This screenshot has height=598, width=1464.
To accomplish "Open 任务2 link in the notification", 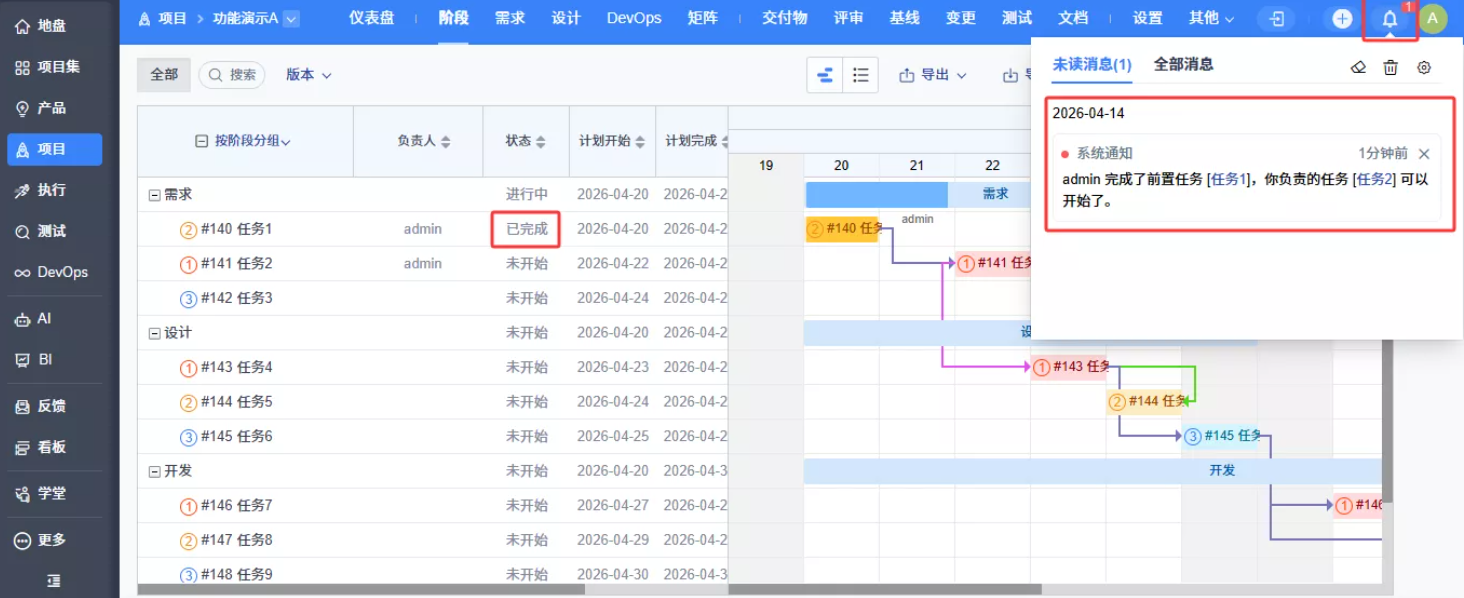I will [x=1376, y=180].
